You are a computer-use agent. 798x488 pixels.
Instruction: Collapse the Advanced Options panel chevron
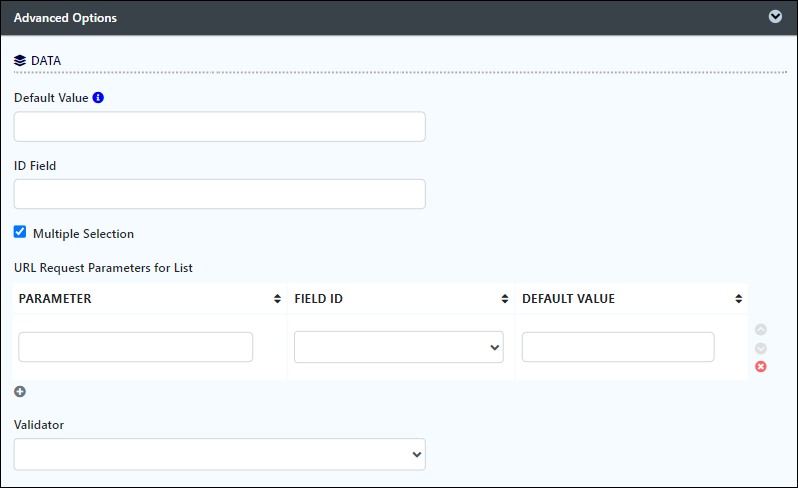pyautogui.click(x=775, y=17)
